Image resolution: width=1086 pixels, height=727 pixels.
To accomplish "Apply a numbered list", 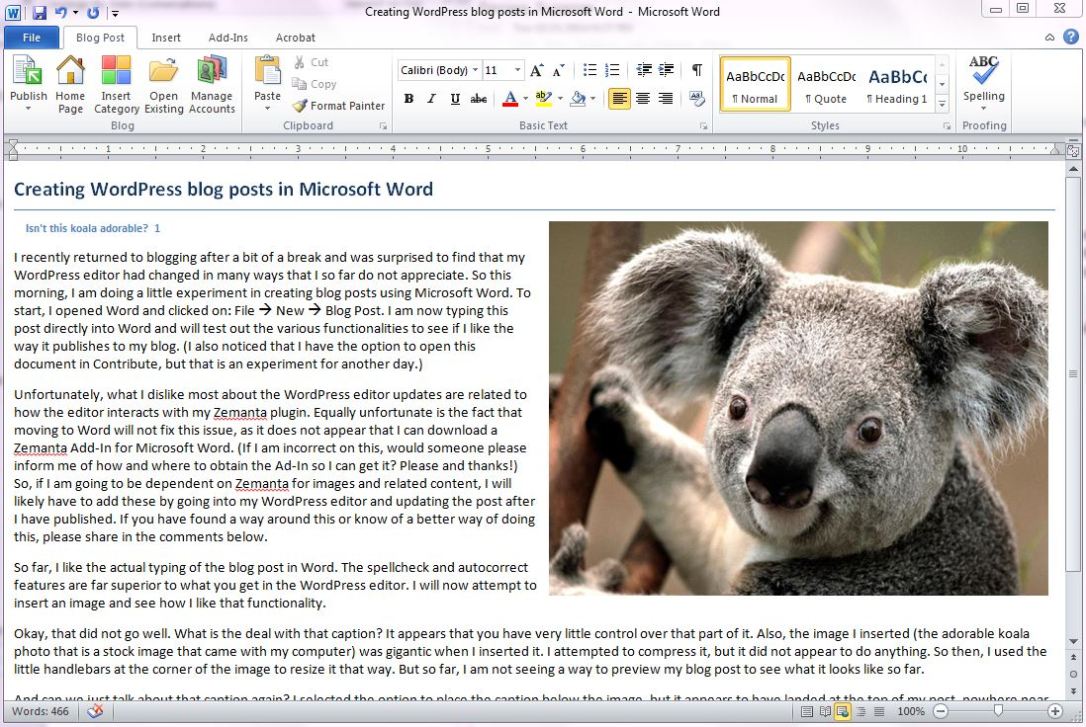I will point(612,70).
